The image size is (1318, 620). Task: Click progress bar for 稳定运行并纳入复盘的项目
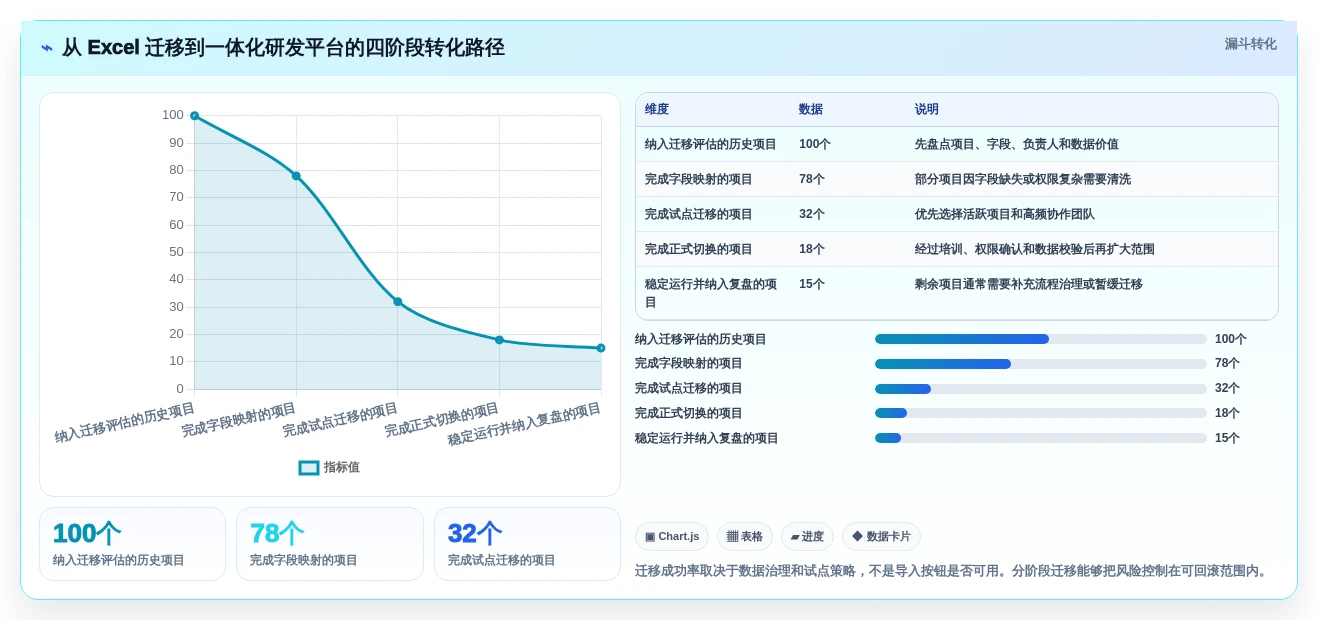pyautogui.click(x=1041, y=438)
